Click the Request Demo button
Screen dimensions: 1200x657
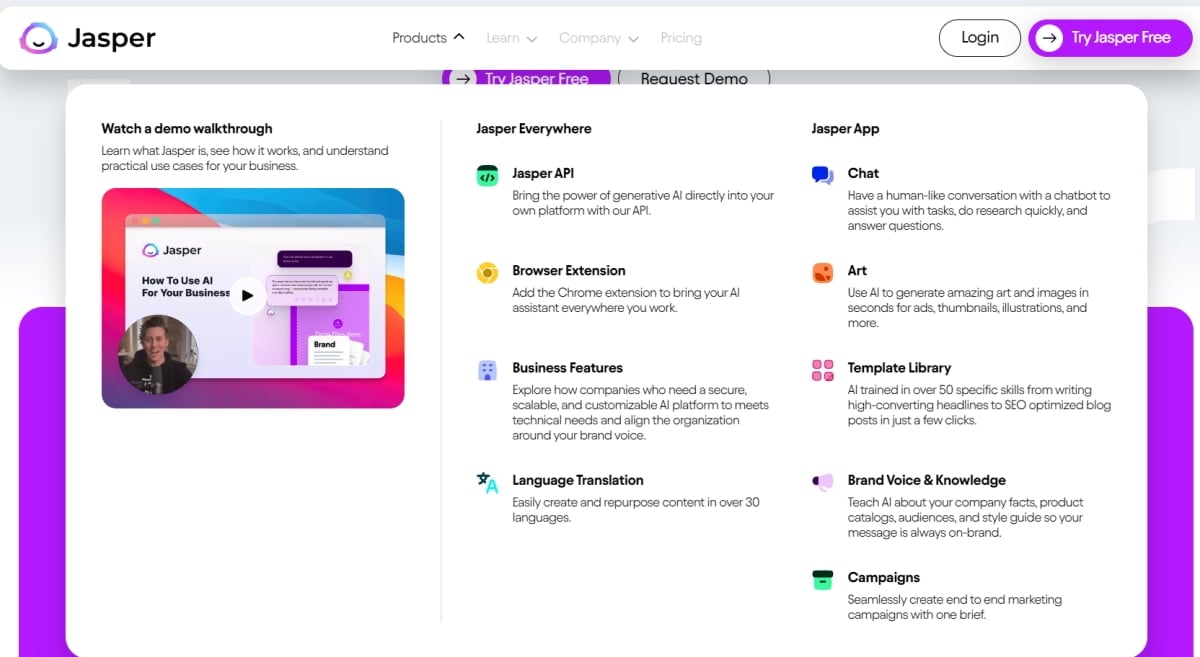(x=694, y=78)
